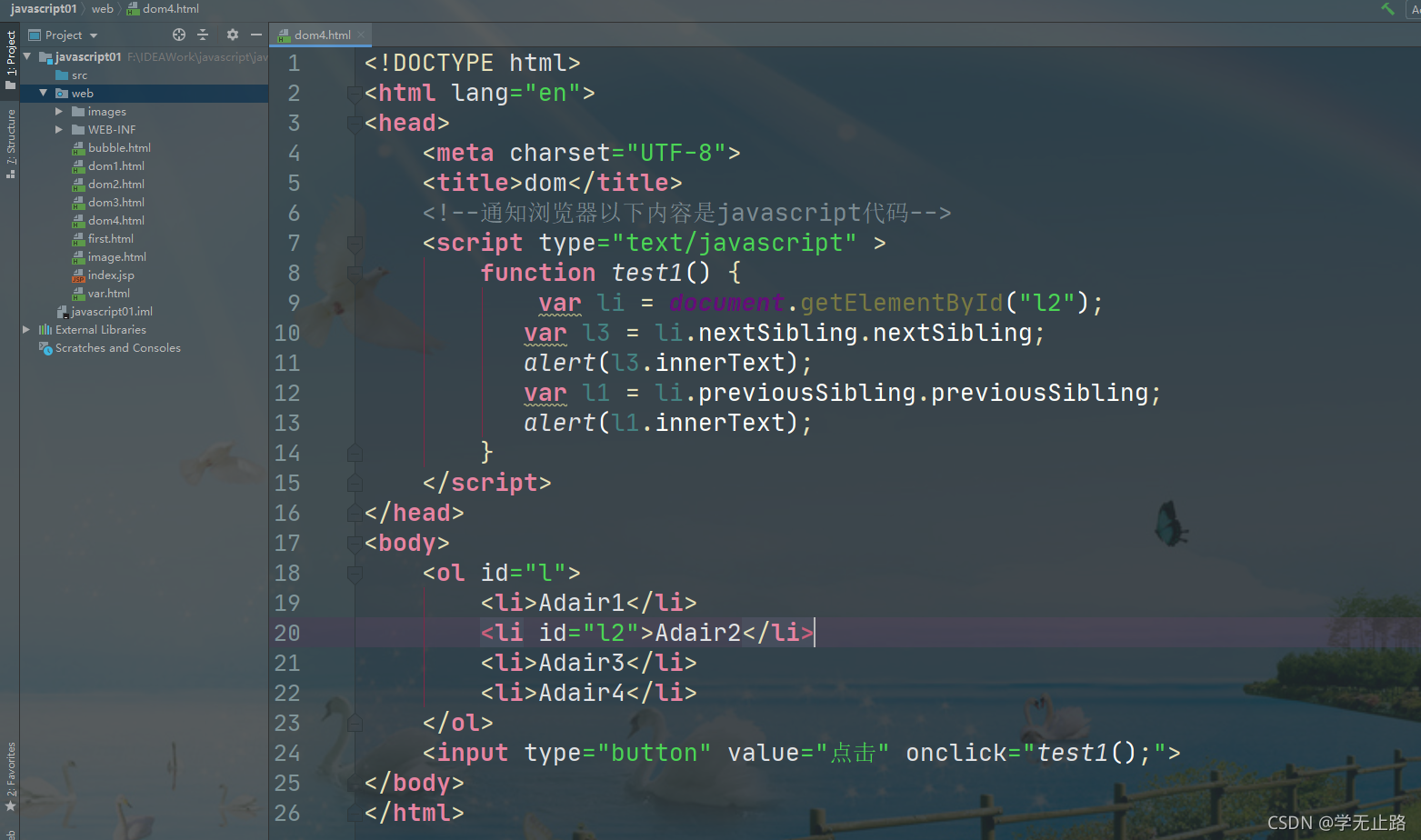The image size is (1421, 840).
Task: Click the images folder icon
Action: (x=78, y=112)
